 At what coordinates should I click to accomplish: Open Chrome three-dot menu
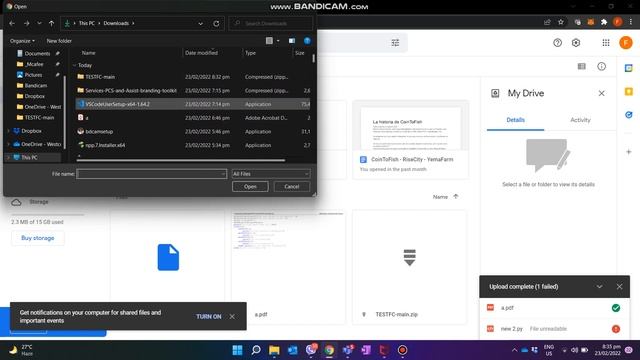click(x=631, y=22)
